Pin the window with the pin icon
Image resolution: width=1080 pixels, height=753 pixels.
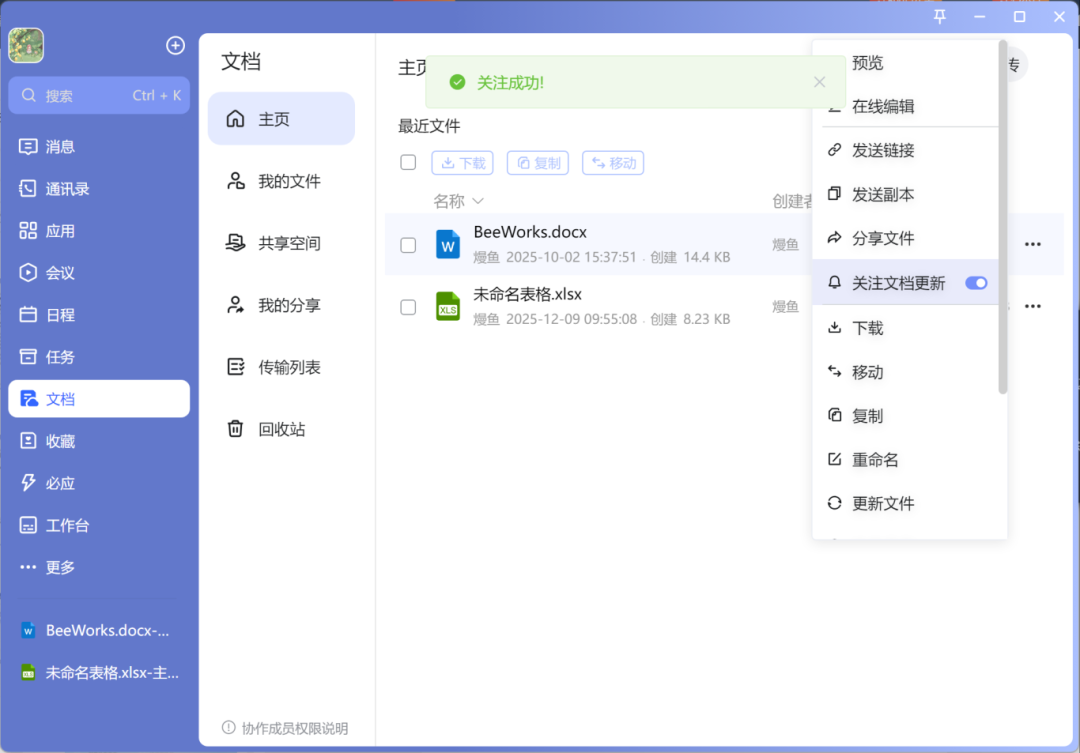pyautogui.click(x=940, y=16)
